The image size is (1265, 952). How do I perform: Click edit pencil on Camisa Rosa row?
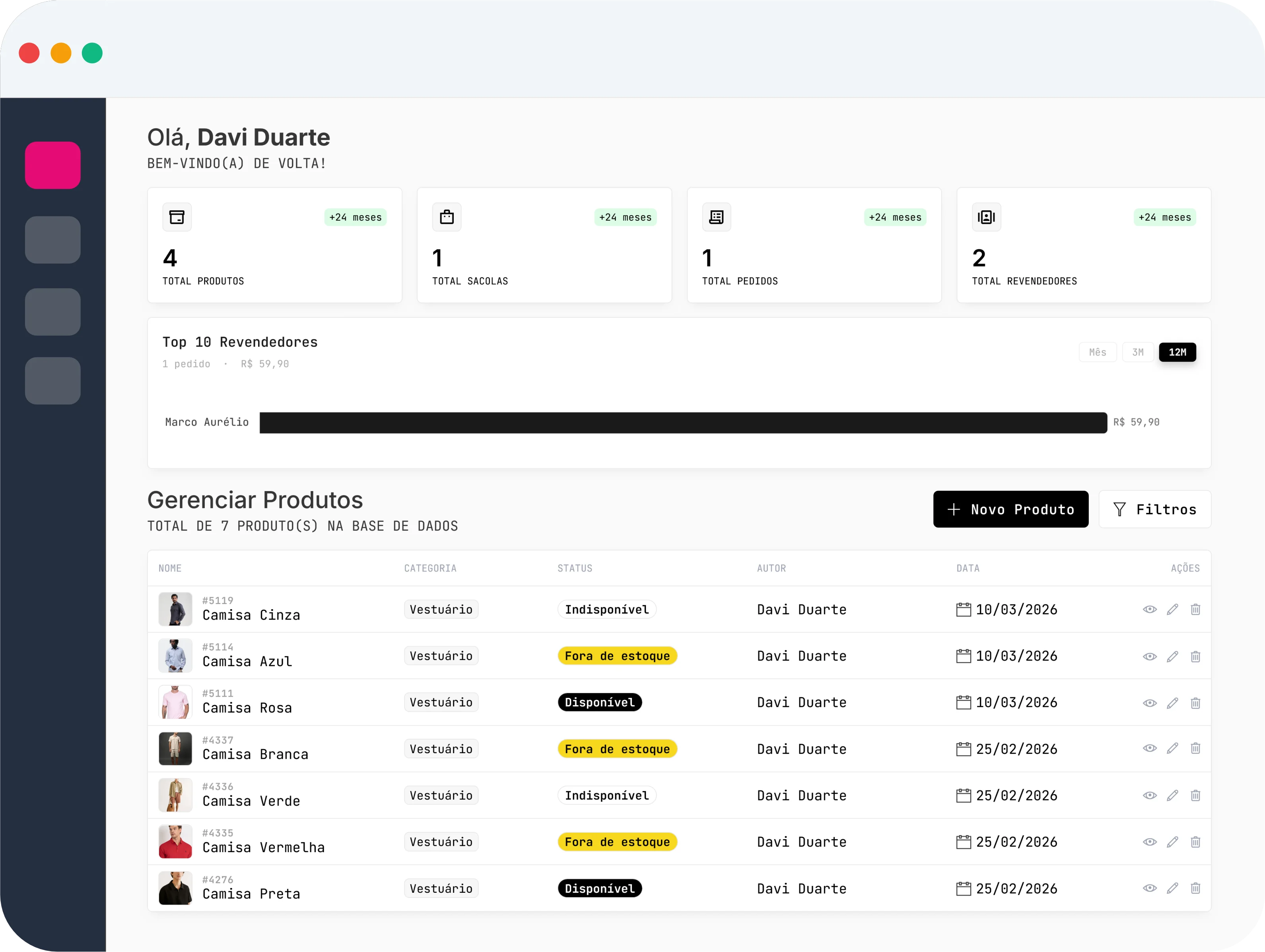click(x=1172, y=703)
